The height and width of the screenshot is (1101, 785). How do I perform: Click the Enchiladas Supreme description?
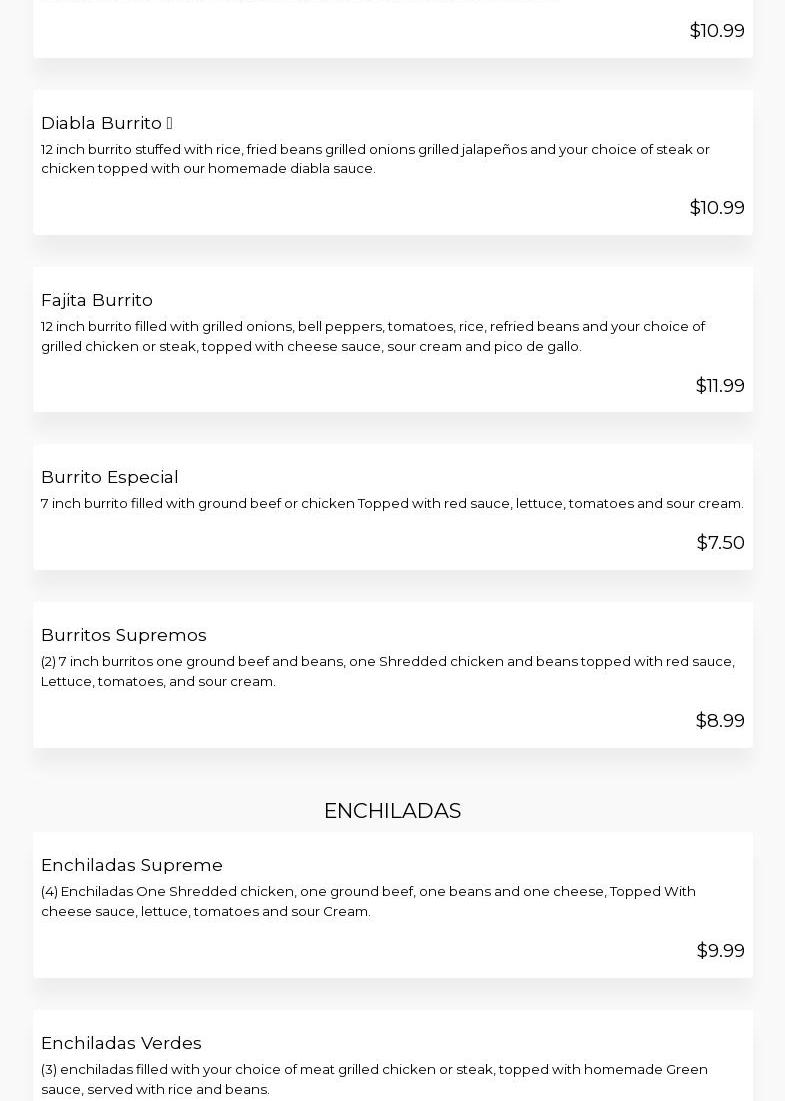pos(368,901)
